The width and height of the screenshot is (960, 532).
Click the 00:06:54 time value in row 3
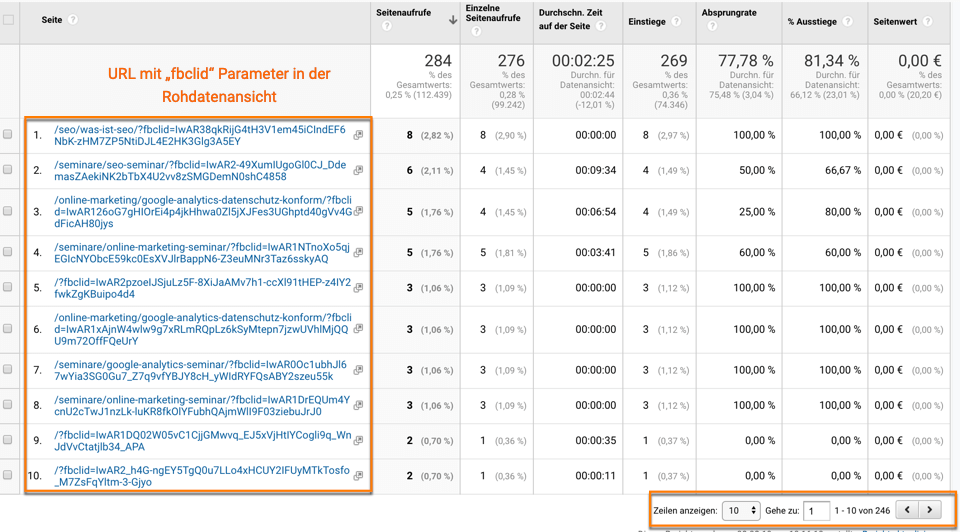pos(596,212)
